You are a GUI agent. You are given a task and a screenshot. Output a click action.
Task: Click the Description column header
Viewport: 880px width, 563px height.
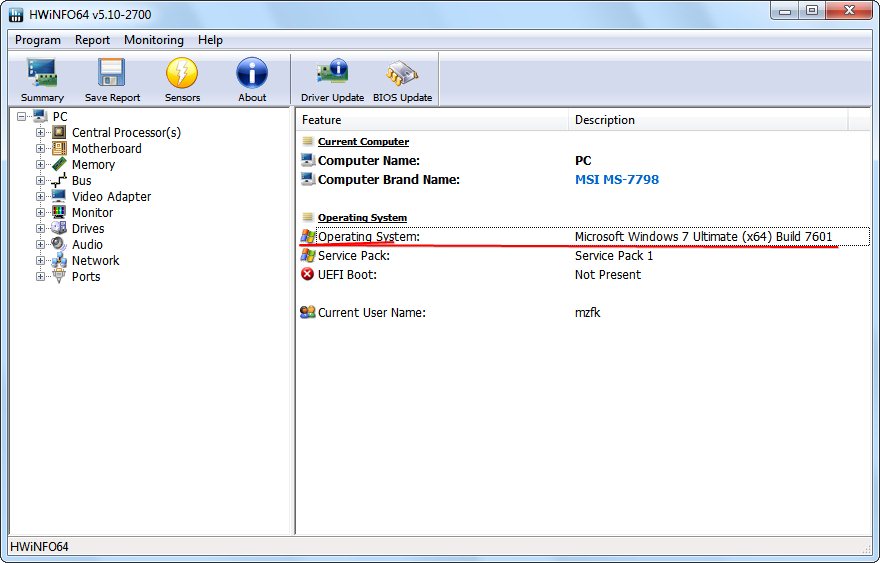point(604,120)
